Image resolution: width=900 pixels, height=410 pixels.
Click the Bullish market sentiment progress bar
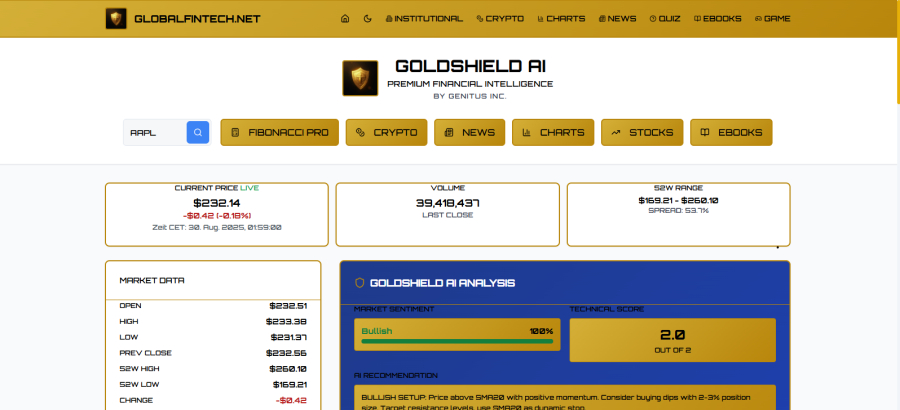point(457,340)
